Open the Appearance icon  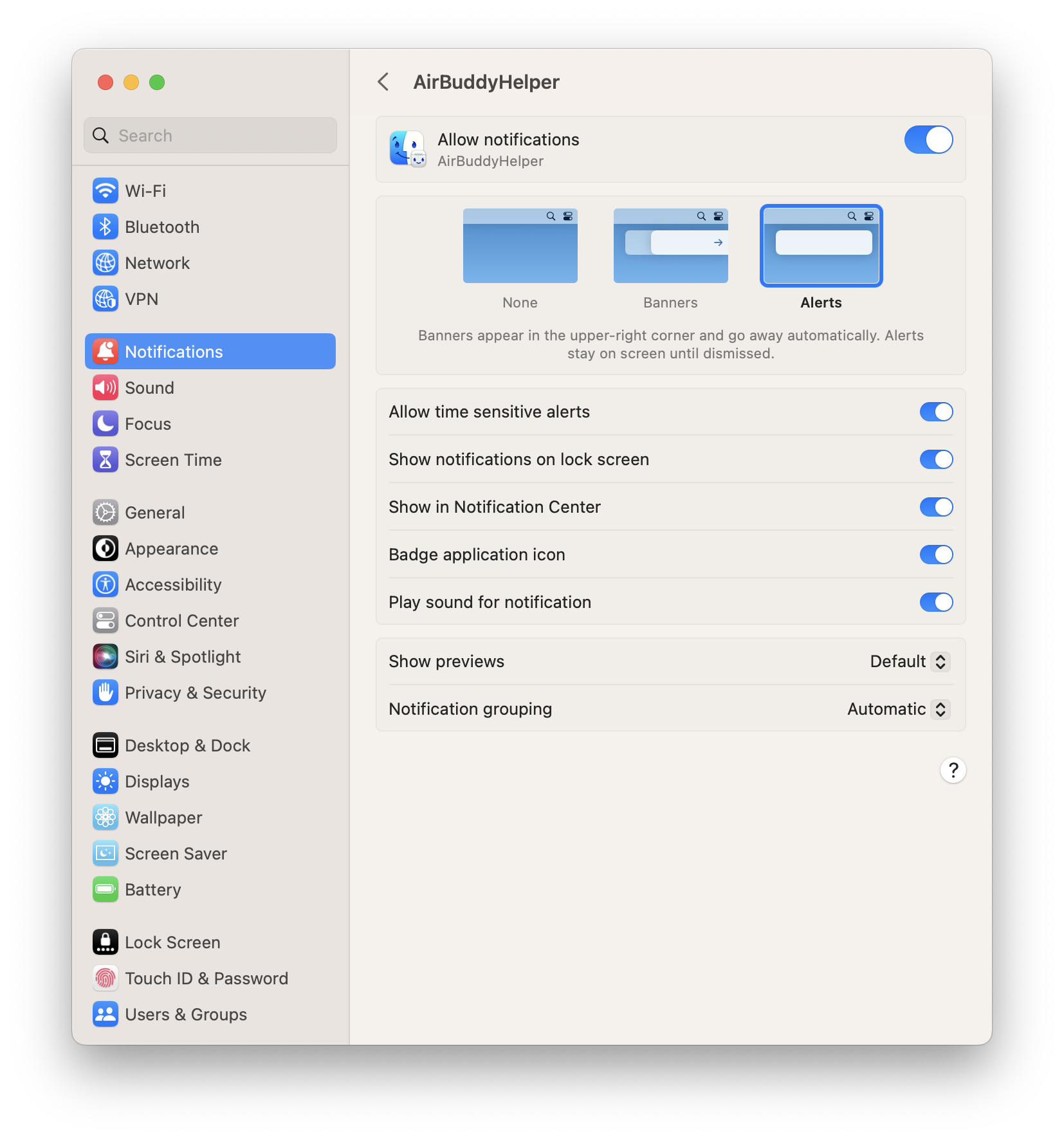[x=105, y=548]
